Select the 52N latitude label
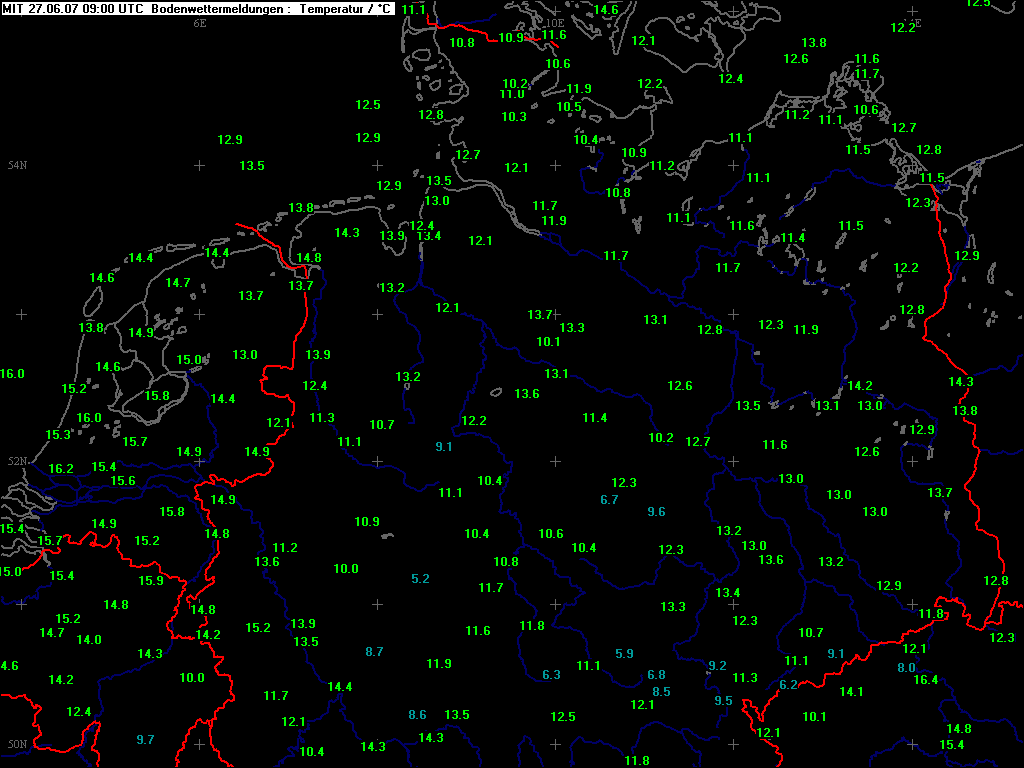1024x768 pixels. coord(17,461)
